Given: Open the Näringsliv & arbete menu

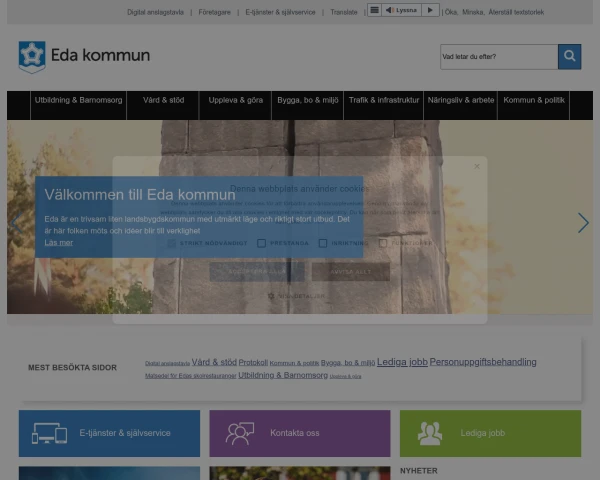Looking at the screenshot, I should pos(461,105).
